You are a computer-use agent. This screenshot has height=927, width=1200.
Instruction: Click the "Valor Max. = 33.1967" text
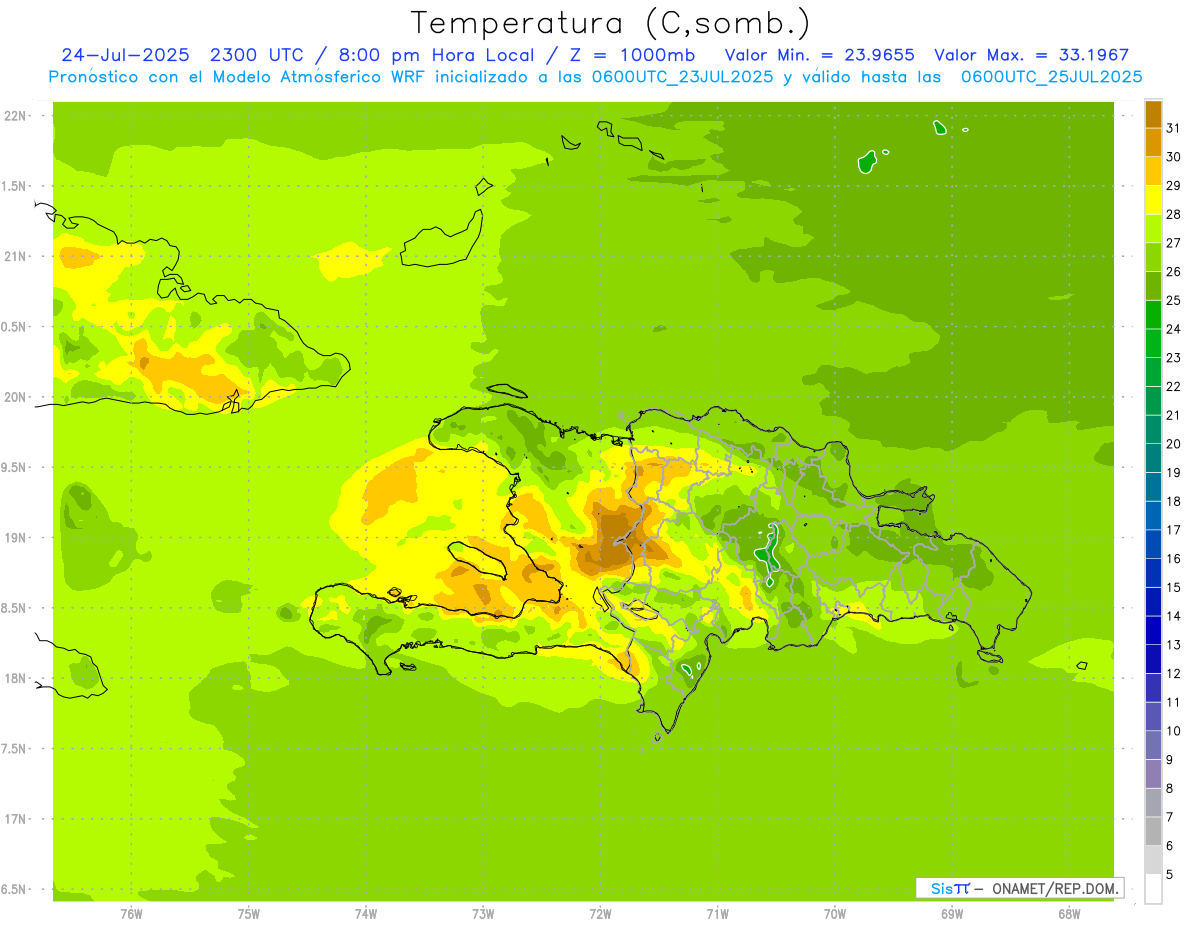[1031, 55]
